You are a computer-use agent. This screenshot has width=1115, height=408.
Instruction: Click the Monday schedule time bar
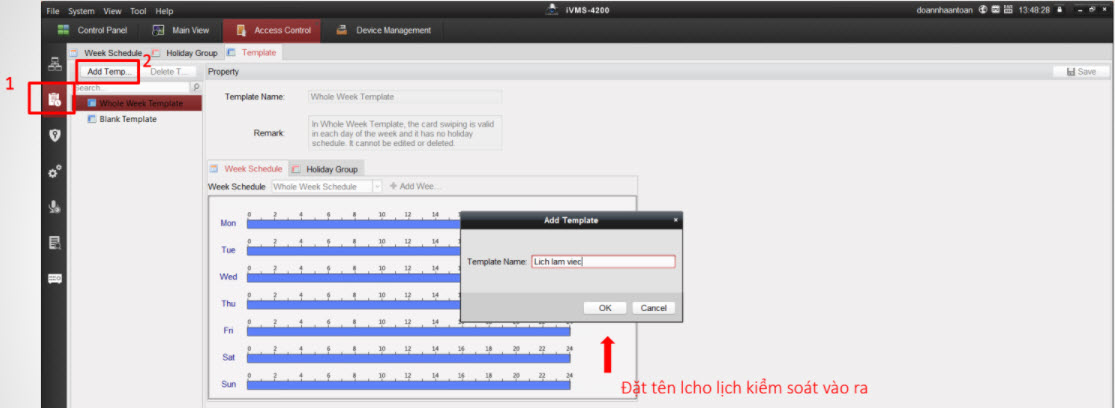(x=350, y=224)
